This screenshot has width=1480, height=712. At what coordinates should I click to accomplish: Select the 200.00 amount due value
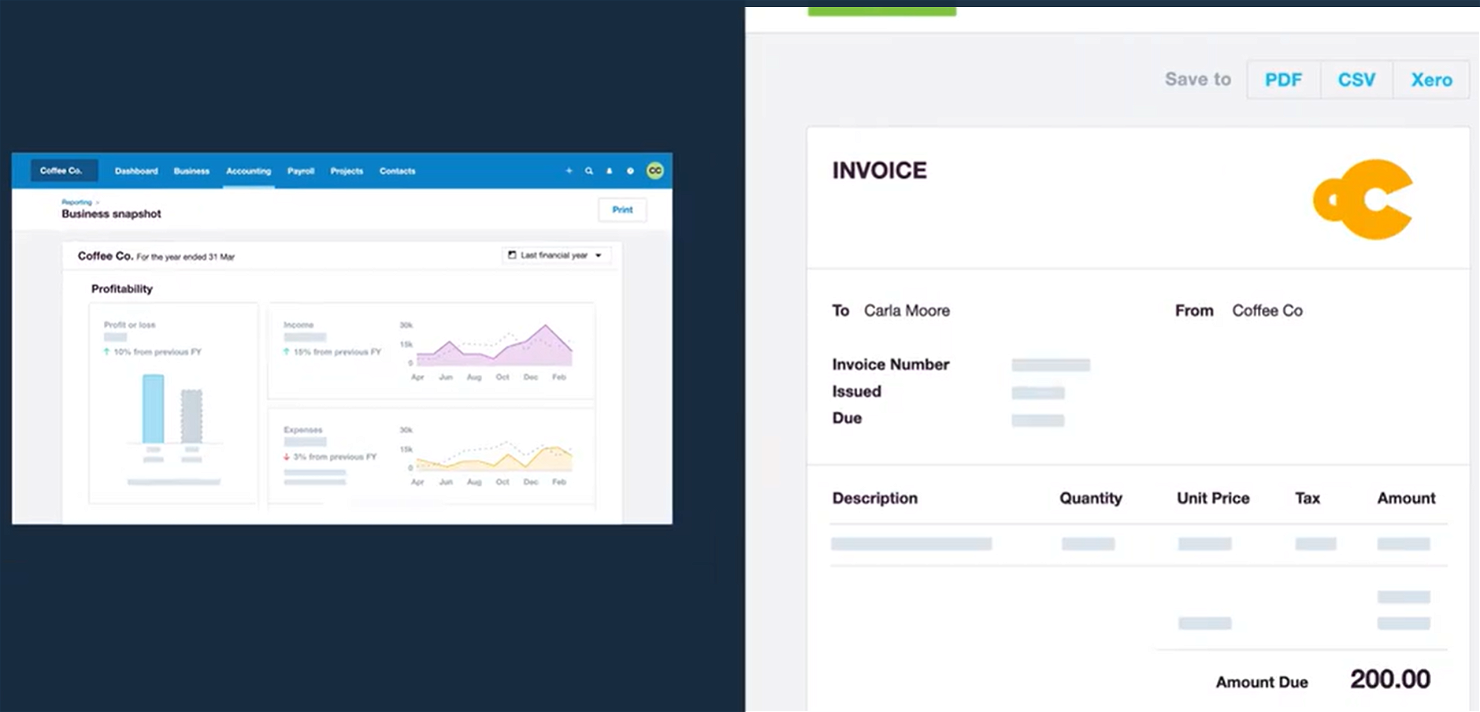[1390, 680]
